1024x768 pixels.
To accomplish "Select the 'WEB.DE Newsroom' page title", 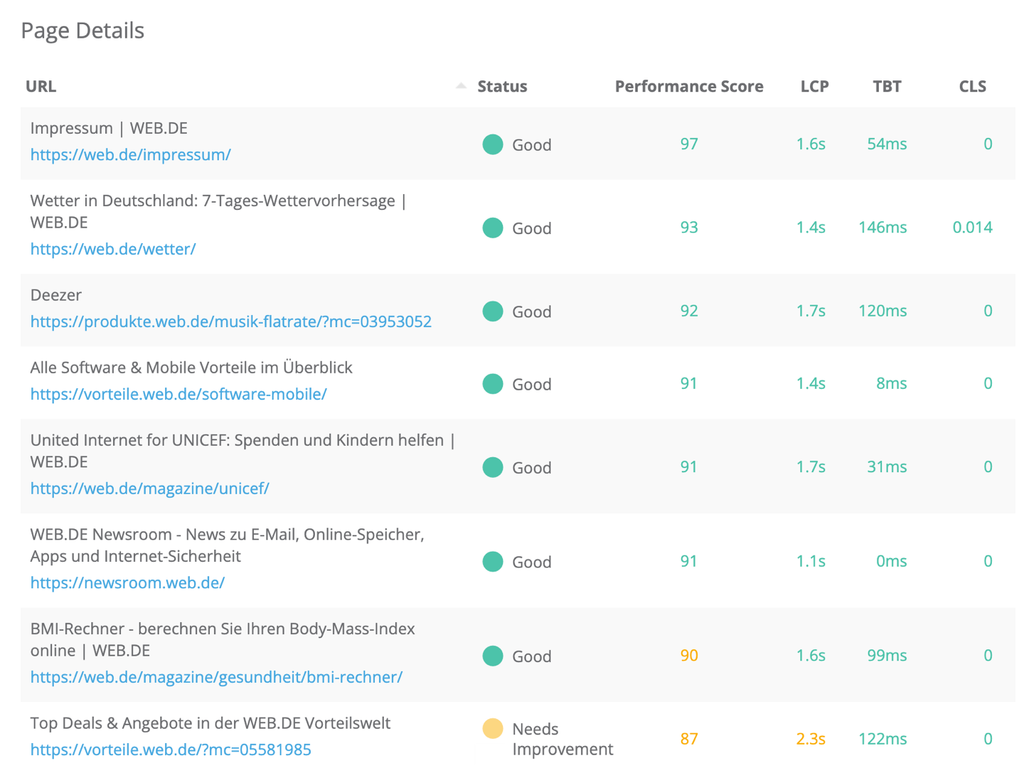I will pyautogui.click(x=227, y=545).
